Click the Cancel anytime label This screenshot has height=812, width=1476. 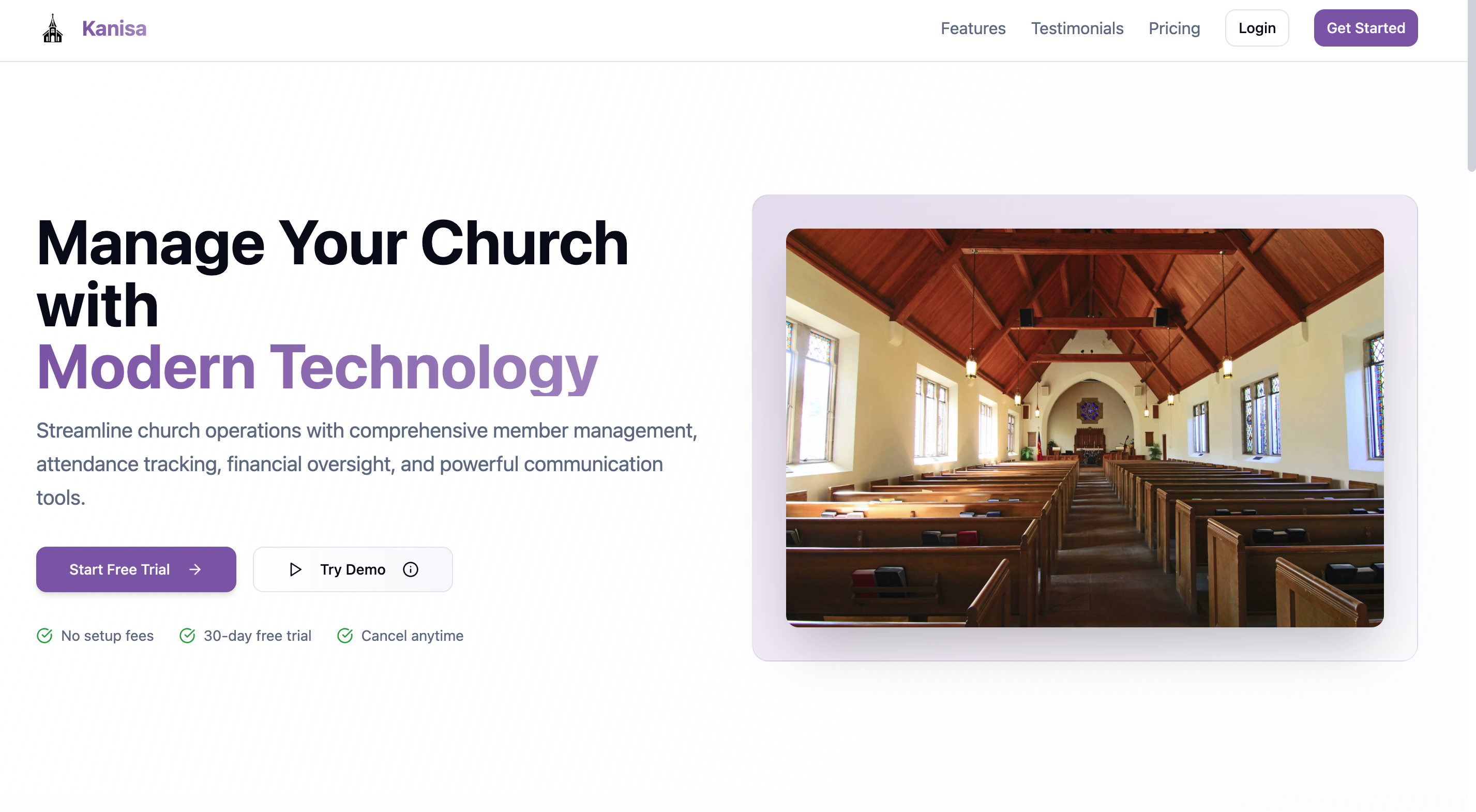tap(412, 636)
